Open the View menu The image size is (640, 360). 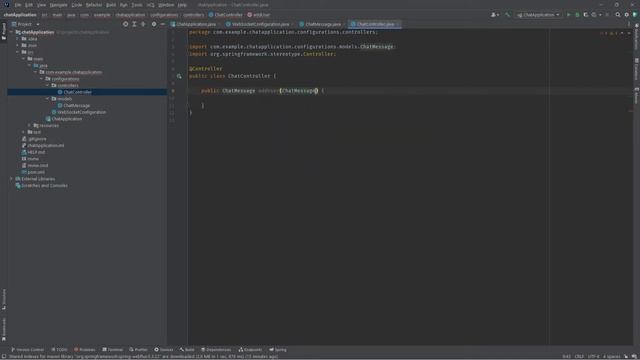coord(41,5)
